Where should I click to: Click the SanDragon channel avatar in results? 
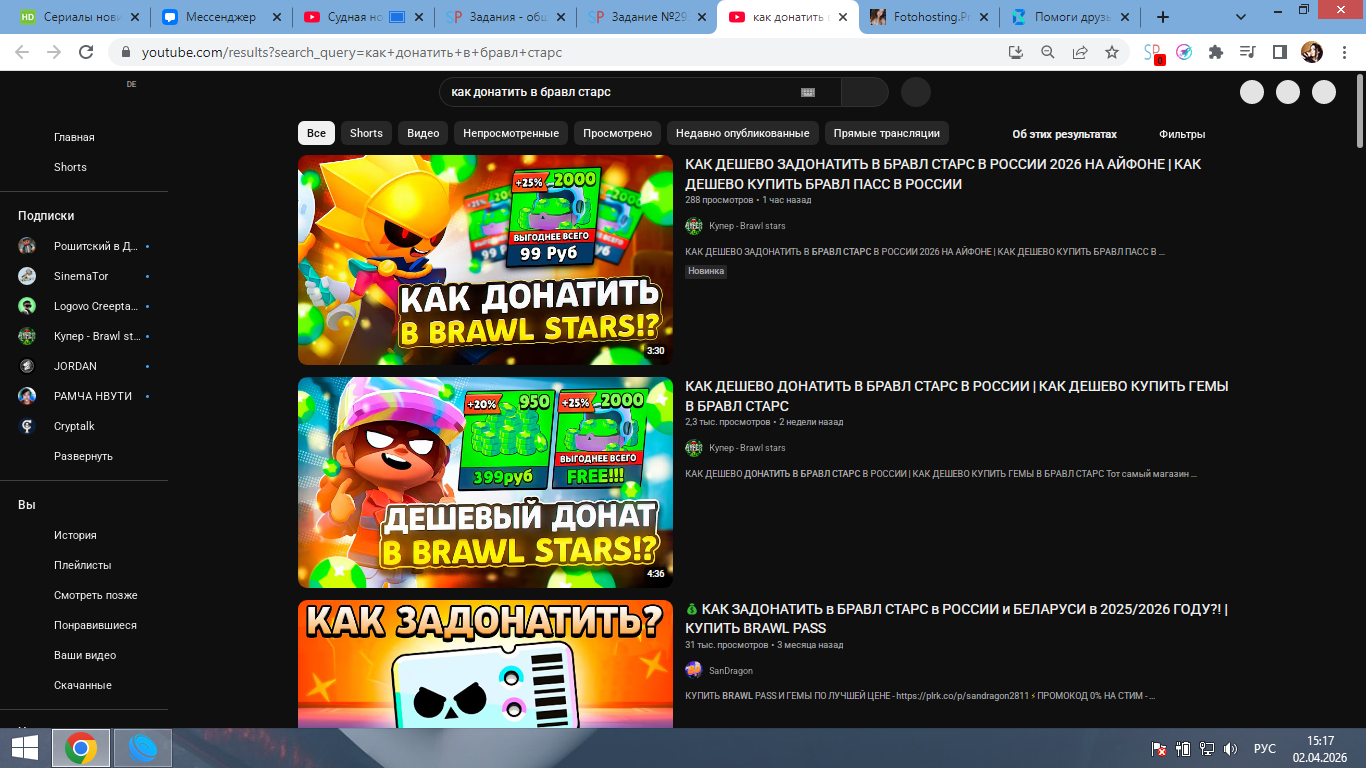coord(694,670)
